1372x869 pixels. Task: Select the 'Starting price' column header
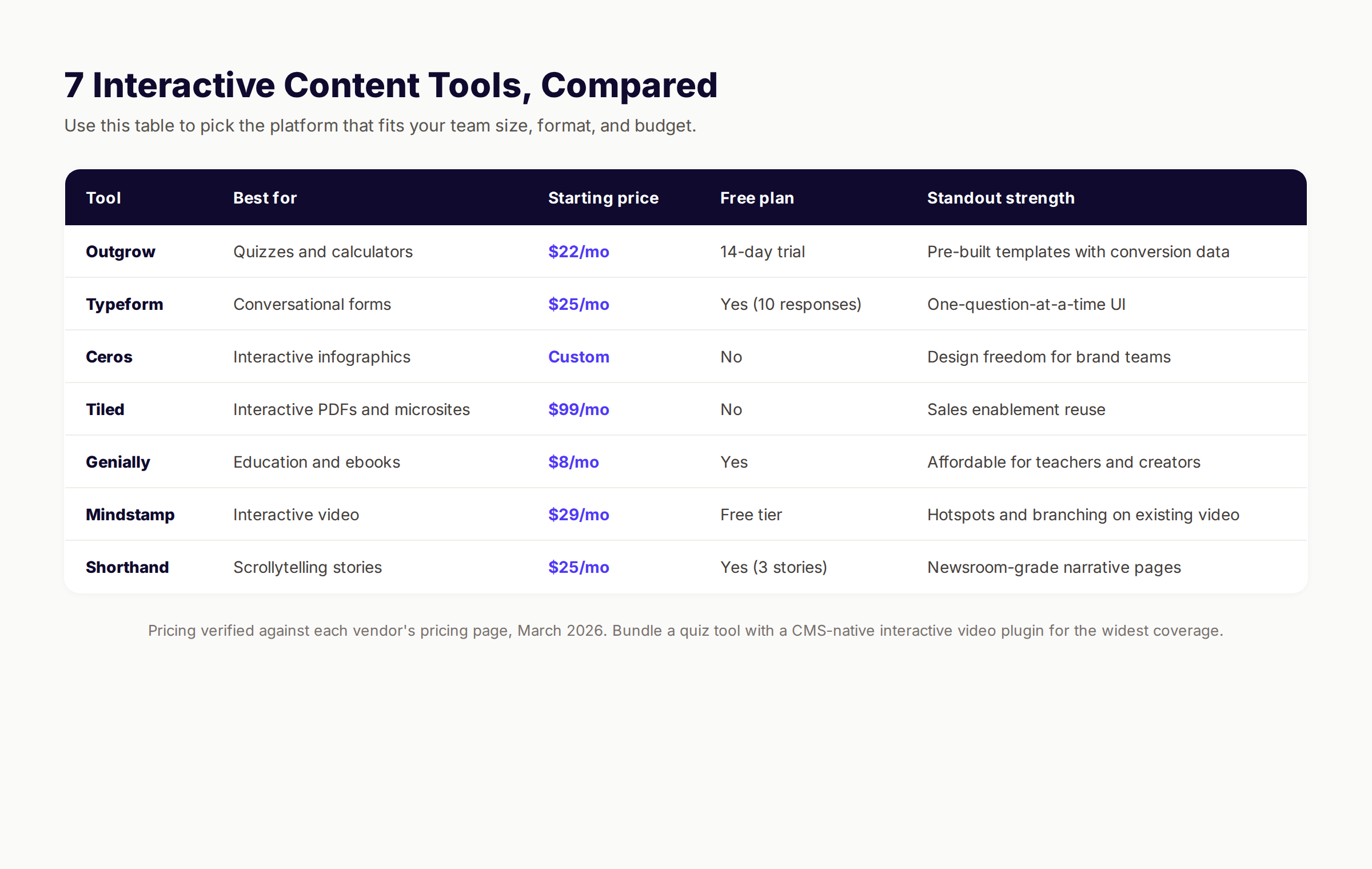(x=603, y=198)
